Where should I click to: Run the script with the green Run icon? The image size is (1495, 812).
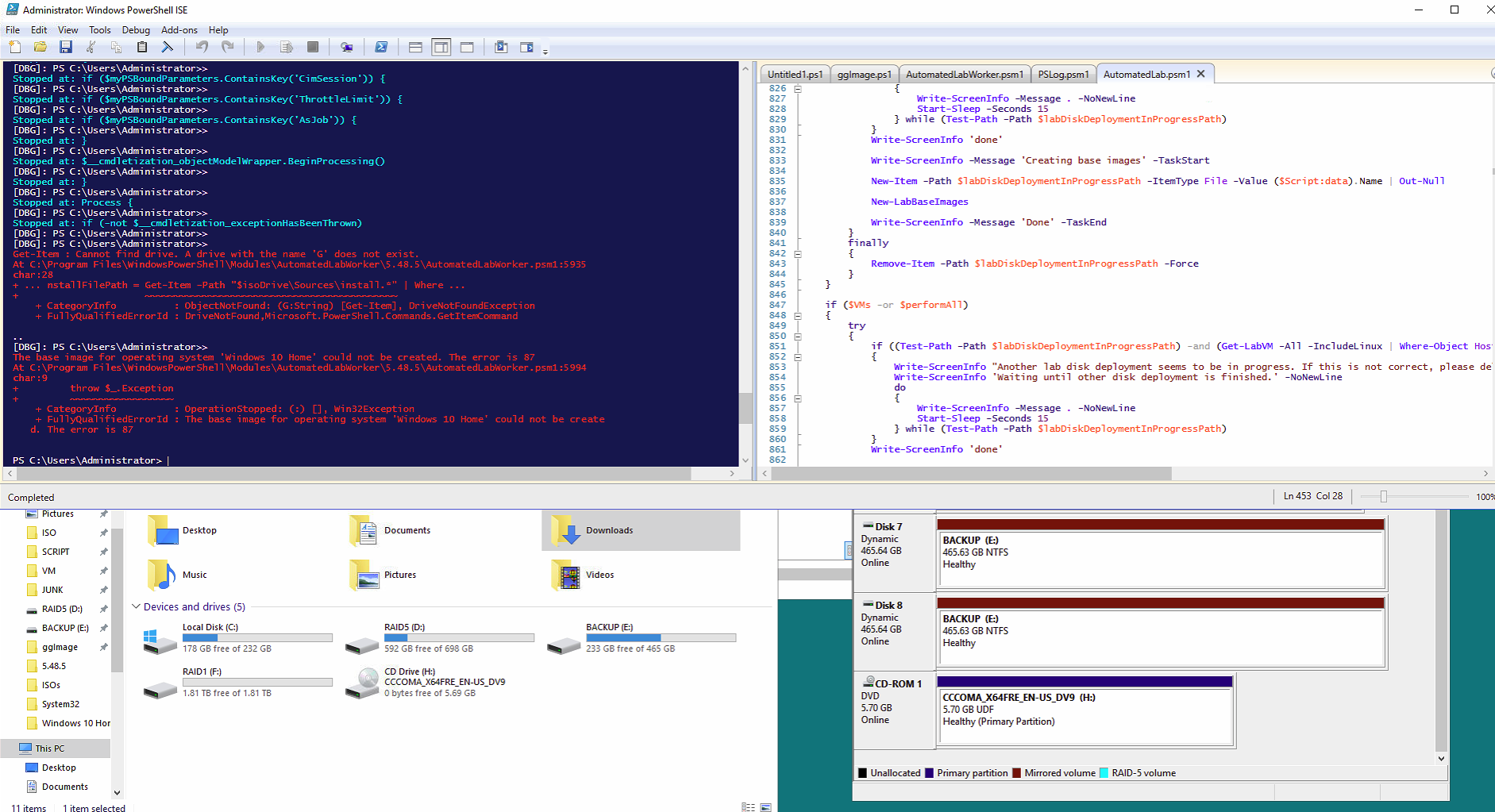point(260,47)
